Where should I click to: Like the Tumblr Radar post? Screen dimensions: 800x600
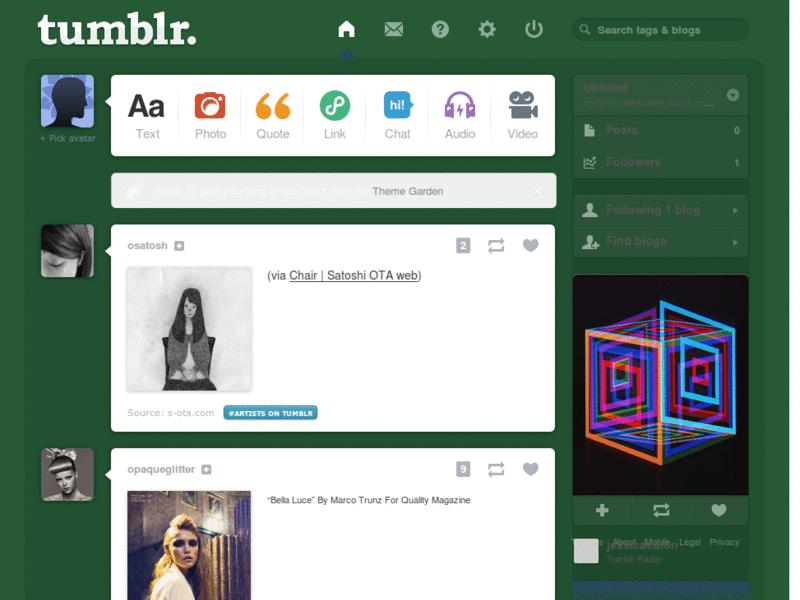719,510
